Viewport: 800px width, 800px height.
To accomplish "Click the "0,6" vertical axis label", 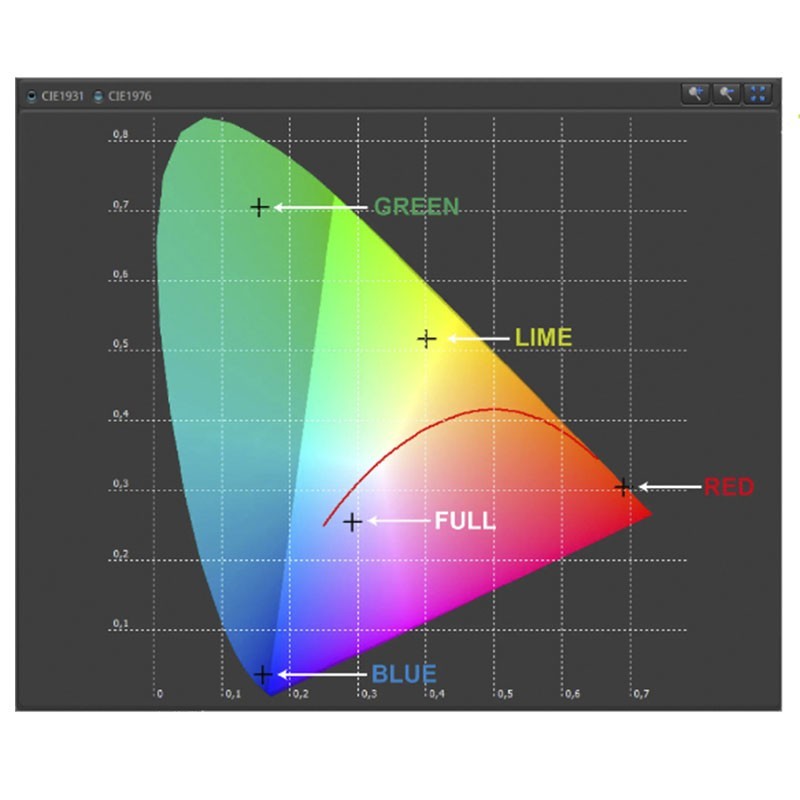I will [x=120, y=274].
